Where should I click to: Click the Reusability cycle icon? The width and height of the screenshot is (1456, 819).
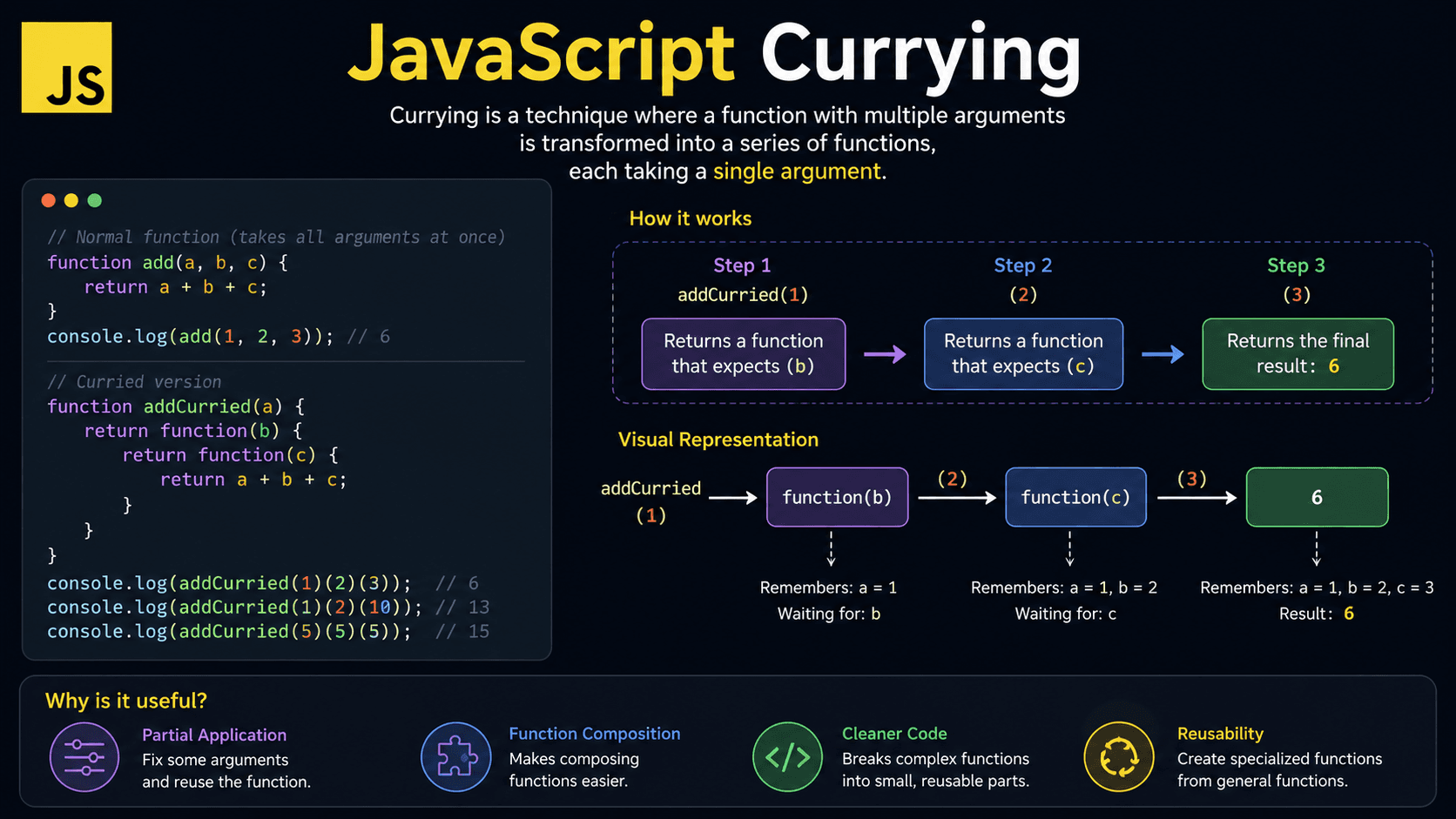click(1119, 756)
